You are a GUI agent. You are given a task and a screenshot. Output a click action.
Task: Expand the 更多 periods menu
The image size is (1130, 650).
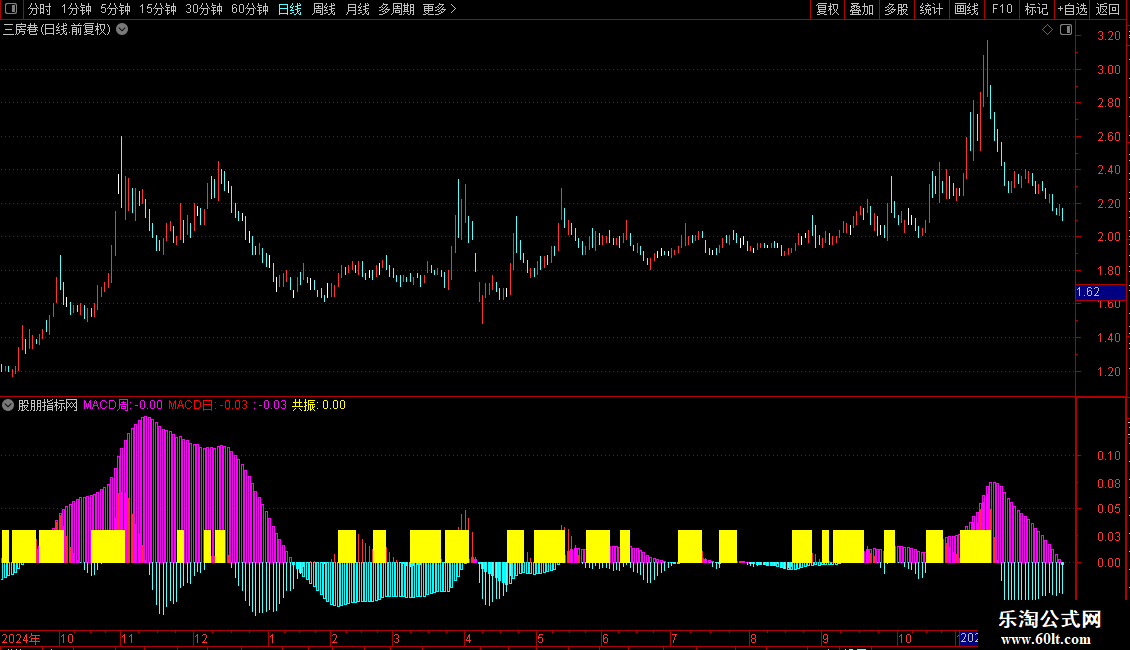coord(439,9)
